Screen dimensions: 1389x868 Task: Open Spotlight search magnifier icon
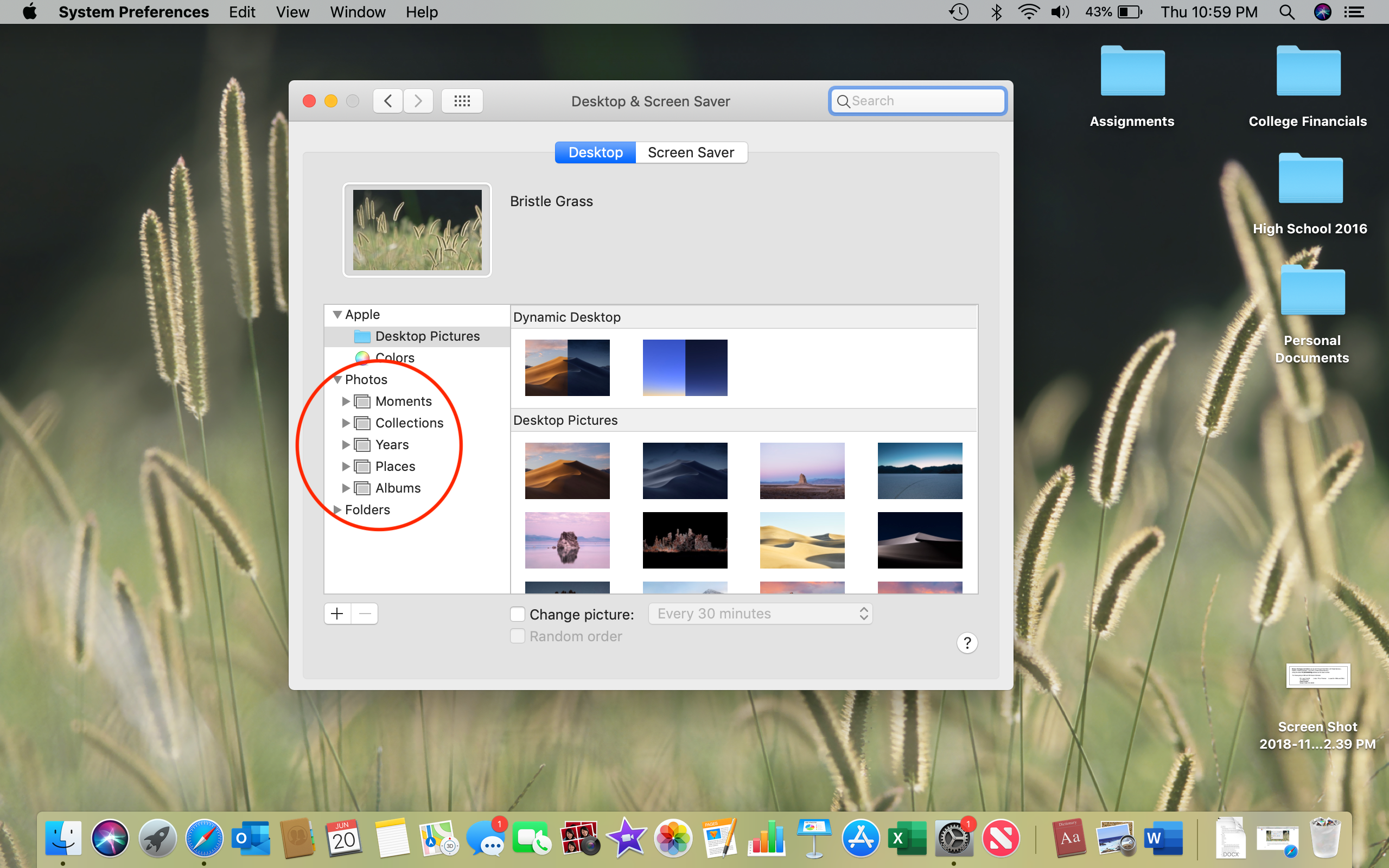(x=1287, y=12)
